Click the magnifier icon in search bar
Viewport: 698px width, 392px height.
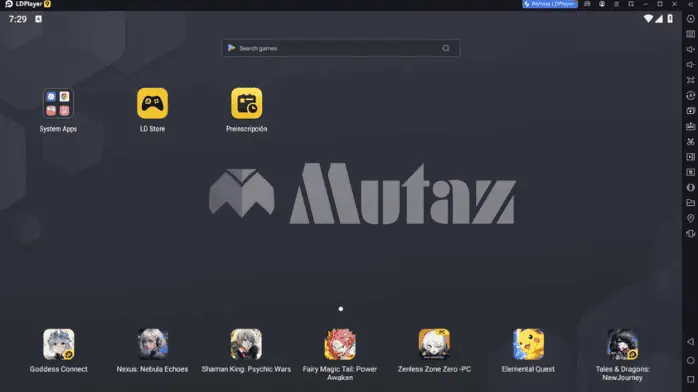(x=446, y=48)
